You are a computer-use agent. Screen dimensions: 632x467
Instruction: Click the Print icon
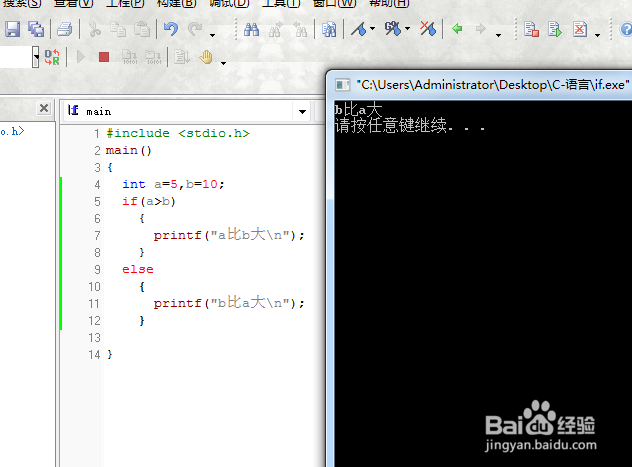[64, 29]
